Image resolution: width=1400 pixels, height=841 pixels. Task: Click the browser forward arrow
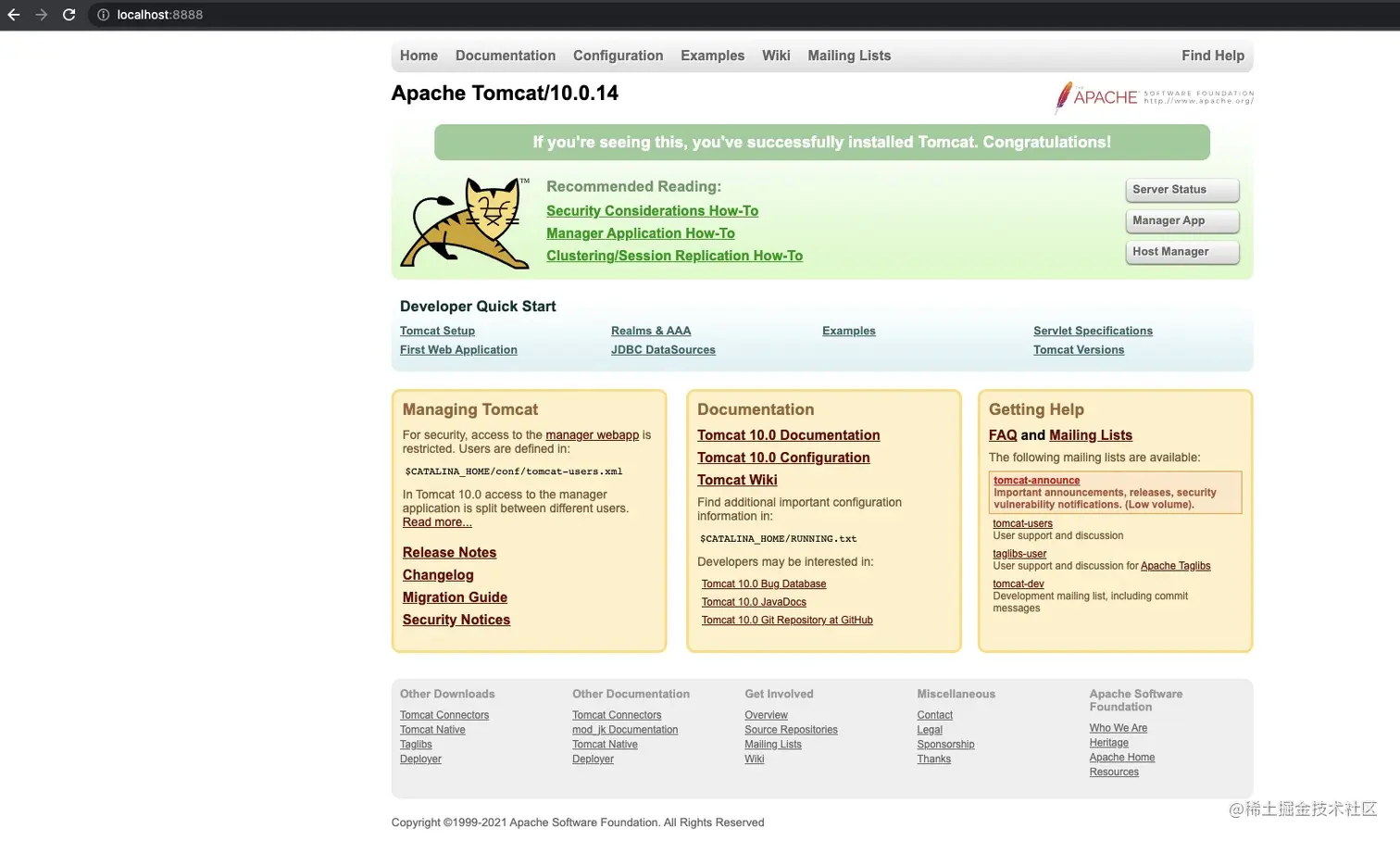[41, 15]
